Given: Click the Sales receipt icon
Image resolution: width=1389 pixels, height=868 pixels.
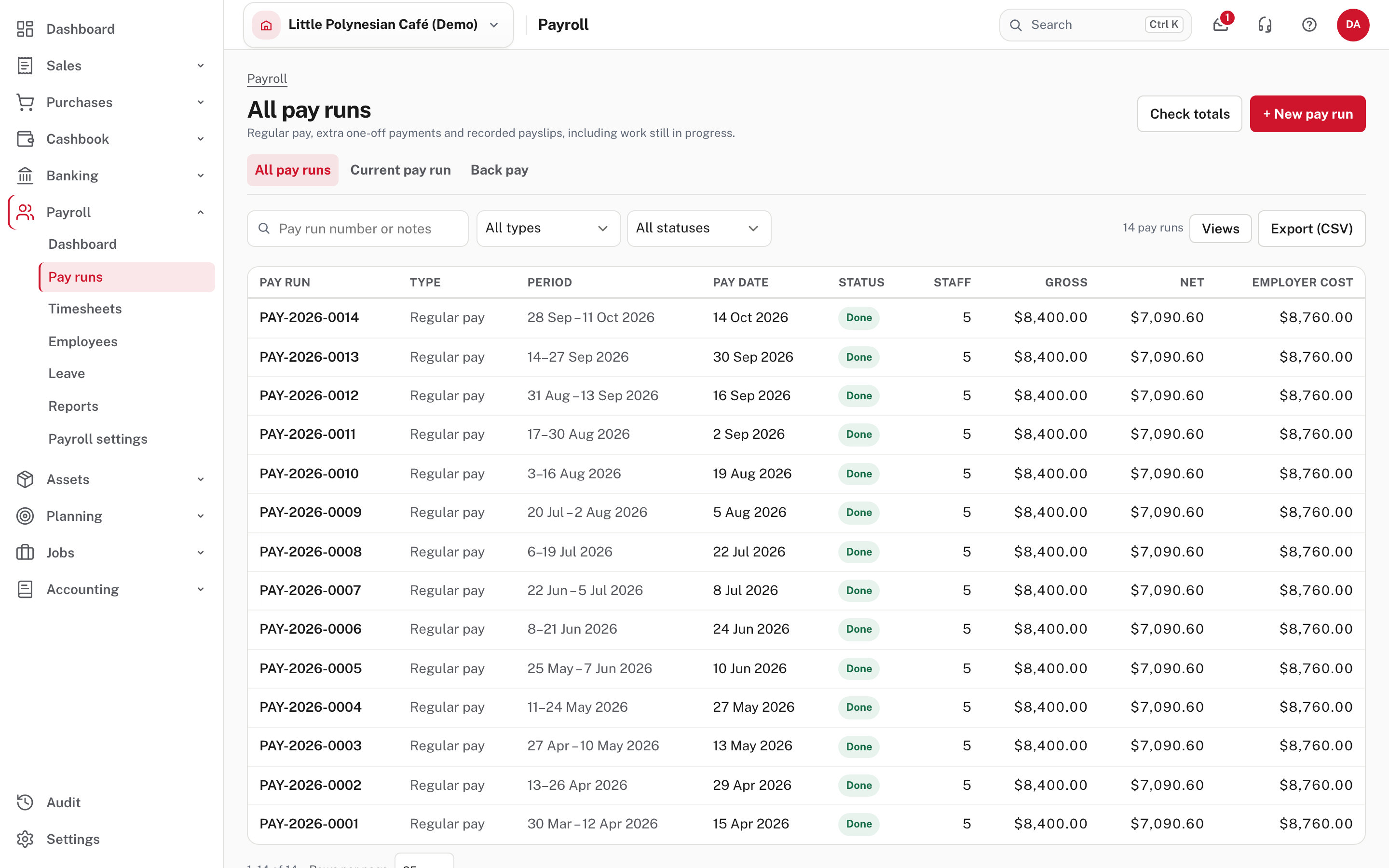Looking at the screenshot, I should point(25,66).
